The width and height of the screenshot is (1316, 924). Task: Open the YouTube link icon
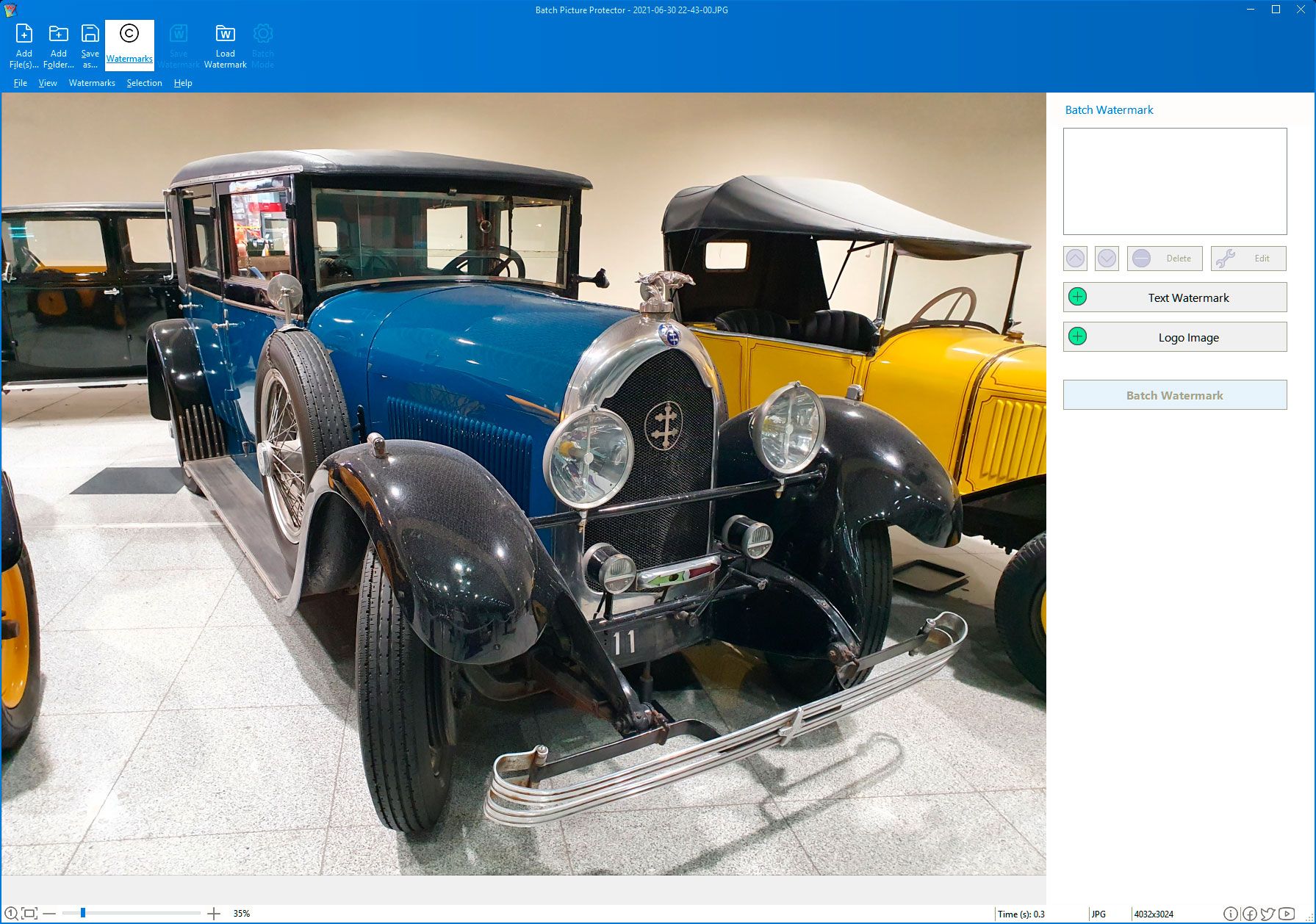[1286, 914]
